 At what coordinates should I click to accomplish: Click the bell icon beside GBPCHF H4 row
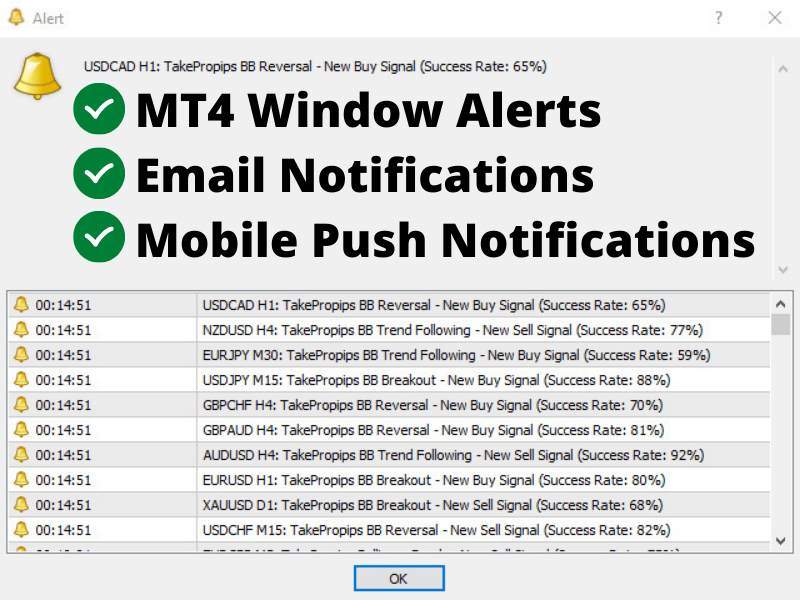tap(21, 405)
